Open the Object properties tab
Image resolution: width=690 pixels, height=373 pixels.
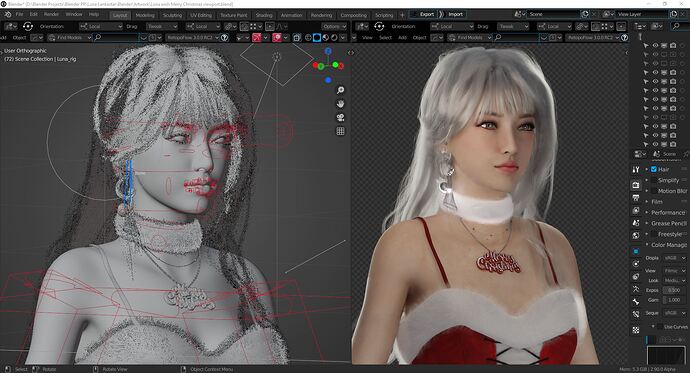636,251
